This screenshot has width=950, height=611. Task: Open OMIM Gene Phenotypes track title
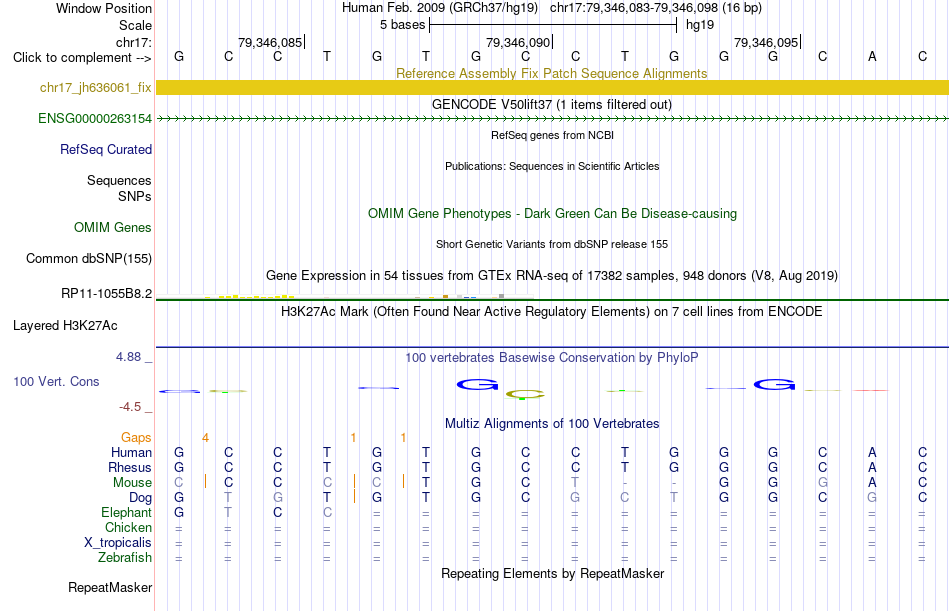(x=552, y=213)
